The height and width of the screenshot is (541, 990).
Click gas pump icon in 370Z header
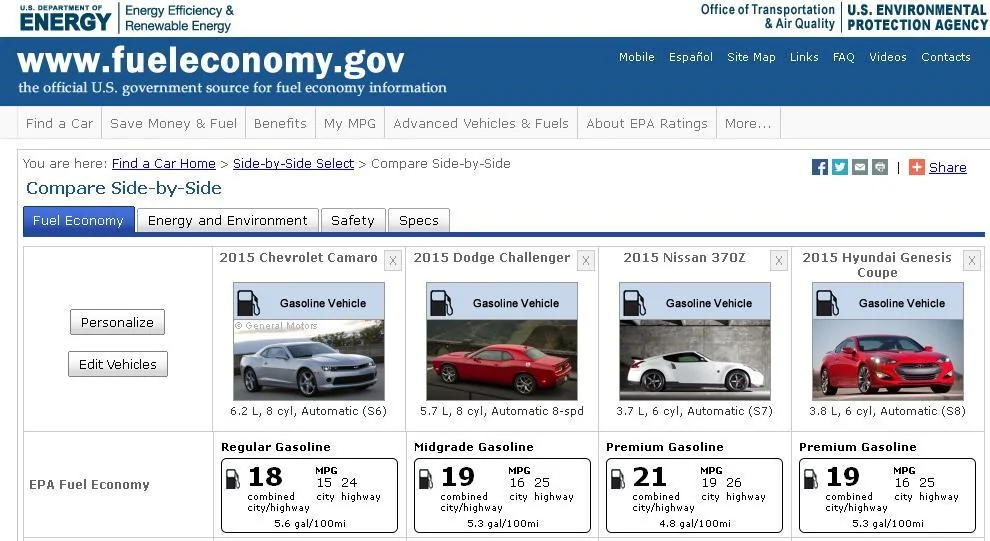[x=635, y=303]
